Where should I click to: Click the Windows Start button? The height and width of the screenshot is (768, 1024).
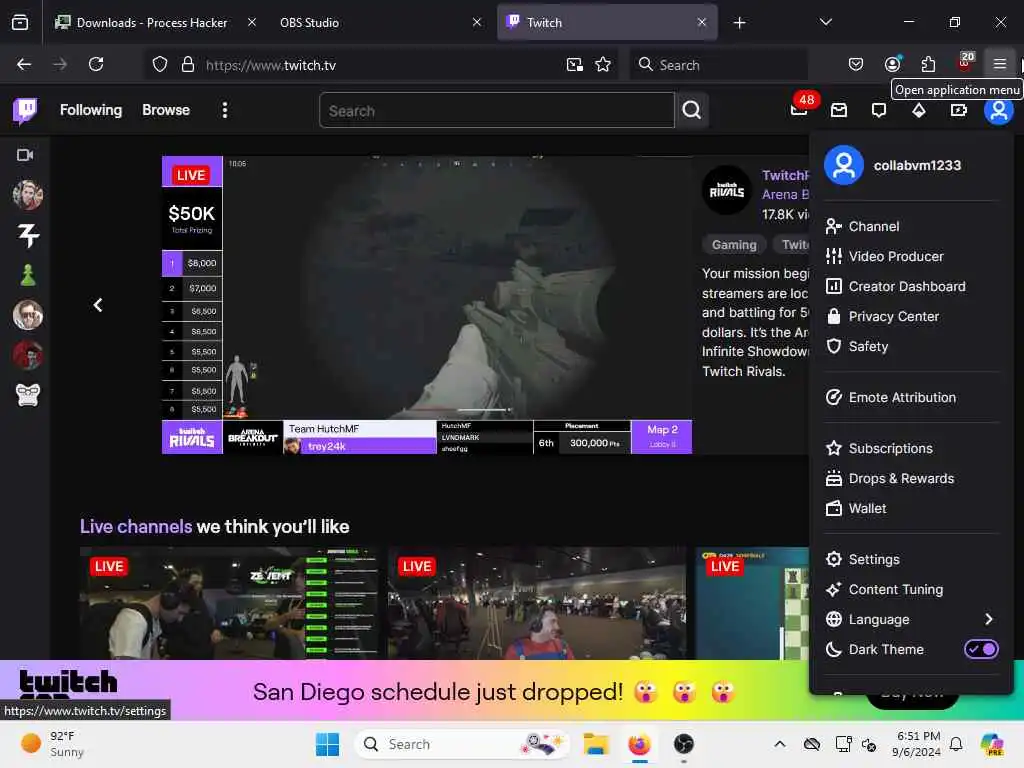click(x=327, y=744)
